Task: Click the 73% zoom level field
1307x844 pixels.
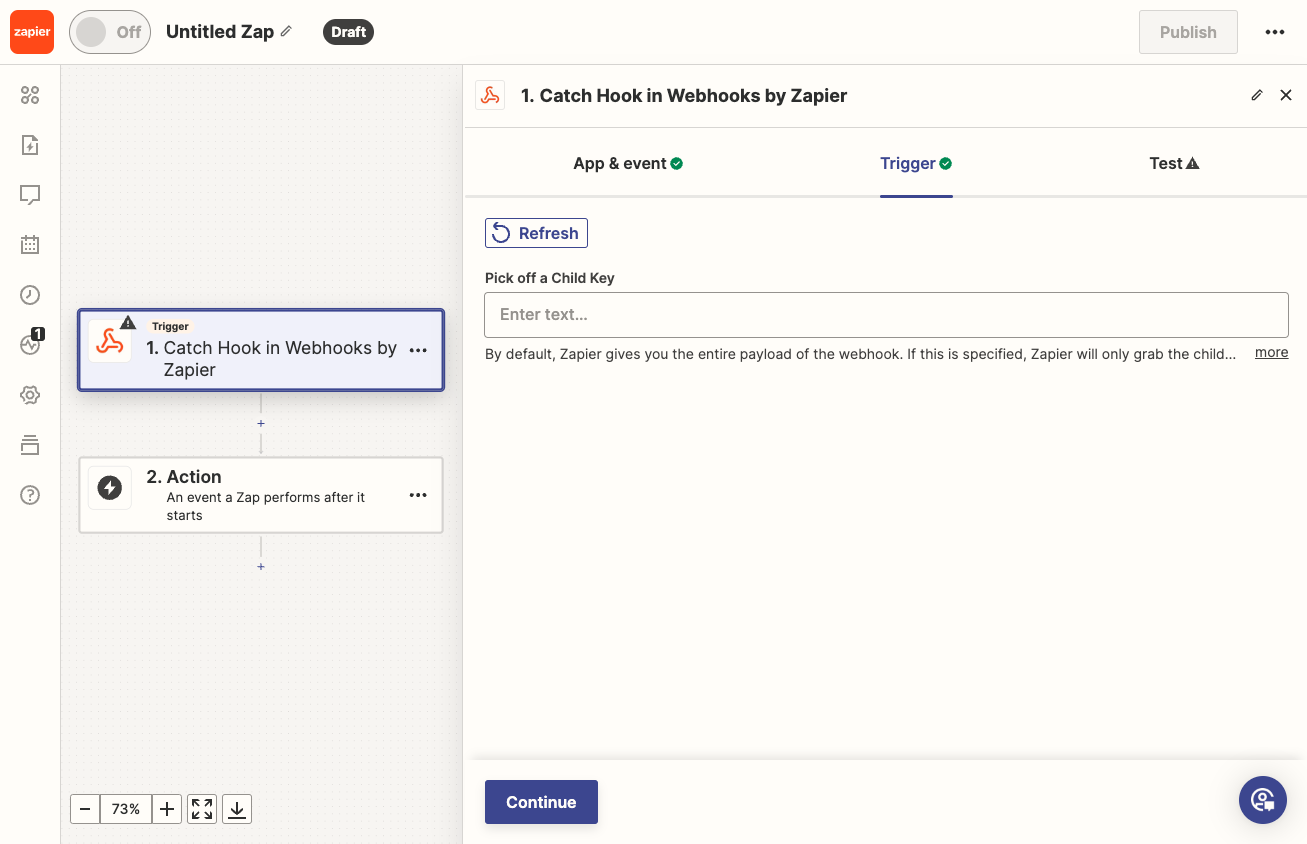Action: 126,809
